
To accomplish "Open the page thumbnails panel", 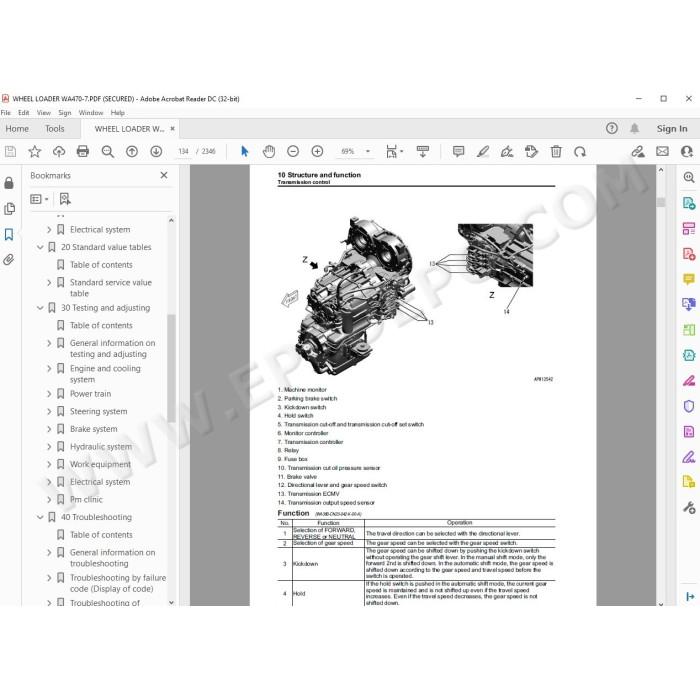I will tap(9, 209).
